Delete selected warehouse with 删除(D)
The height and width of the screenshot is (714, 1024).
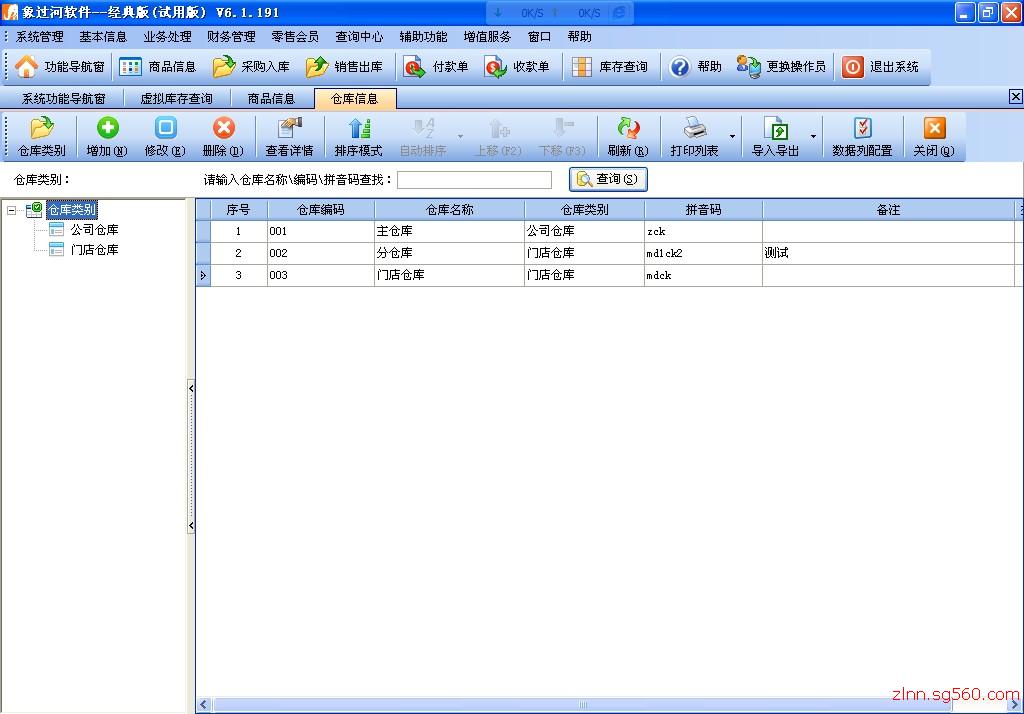point(223,137)
